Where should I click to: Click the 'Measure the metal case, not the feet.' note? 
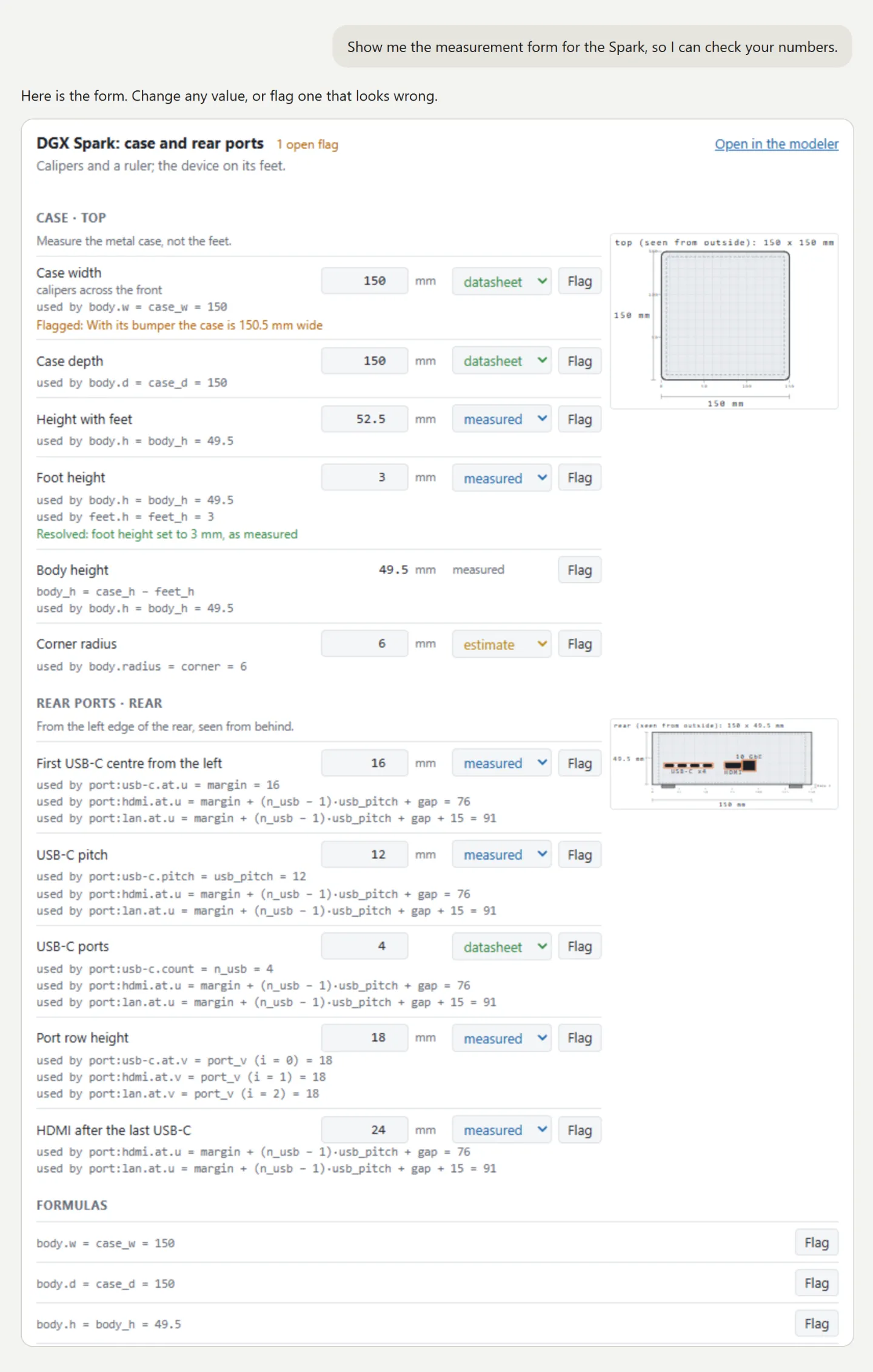pyautogui.click(x=134, y=241)
